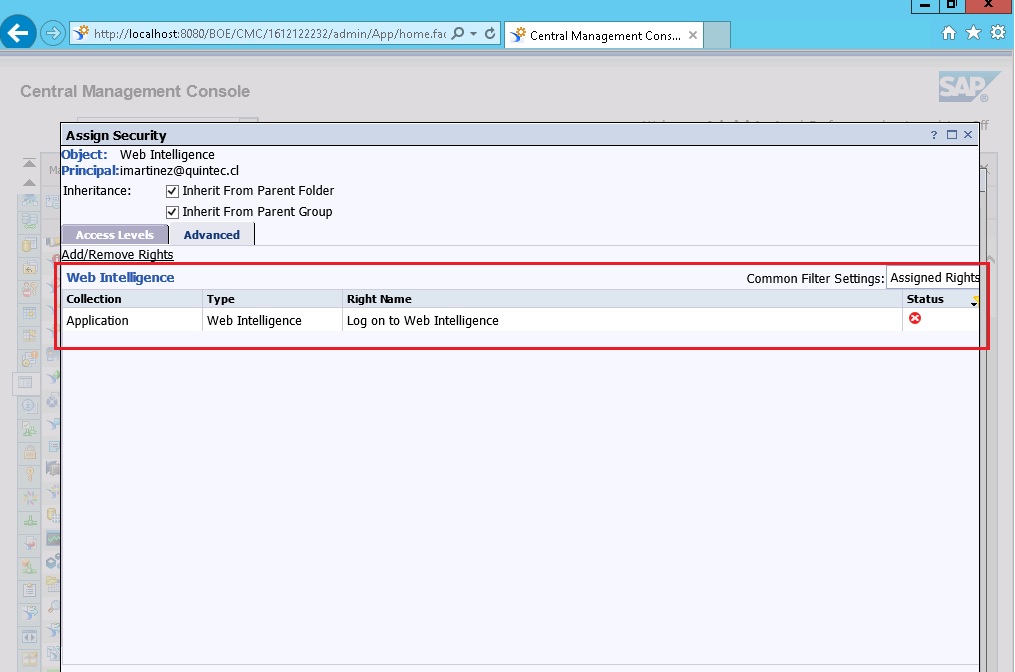Select the Log on to Web Intelligence right
This screenshot has height=672, width=1015.
(621, 320)
